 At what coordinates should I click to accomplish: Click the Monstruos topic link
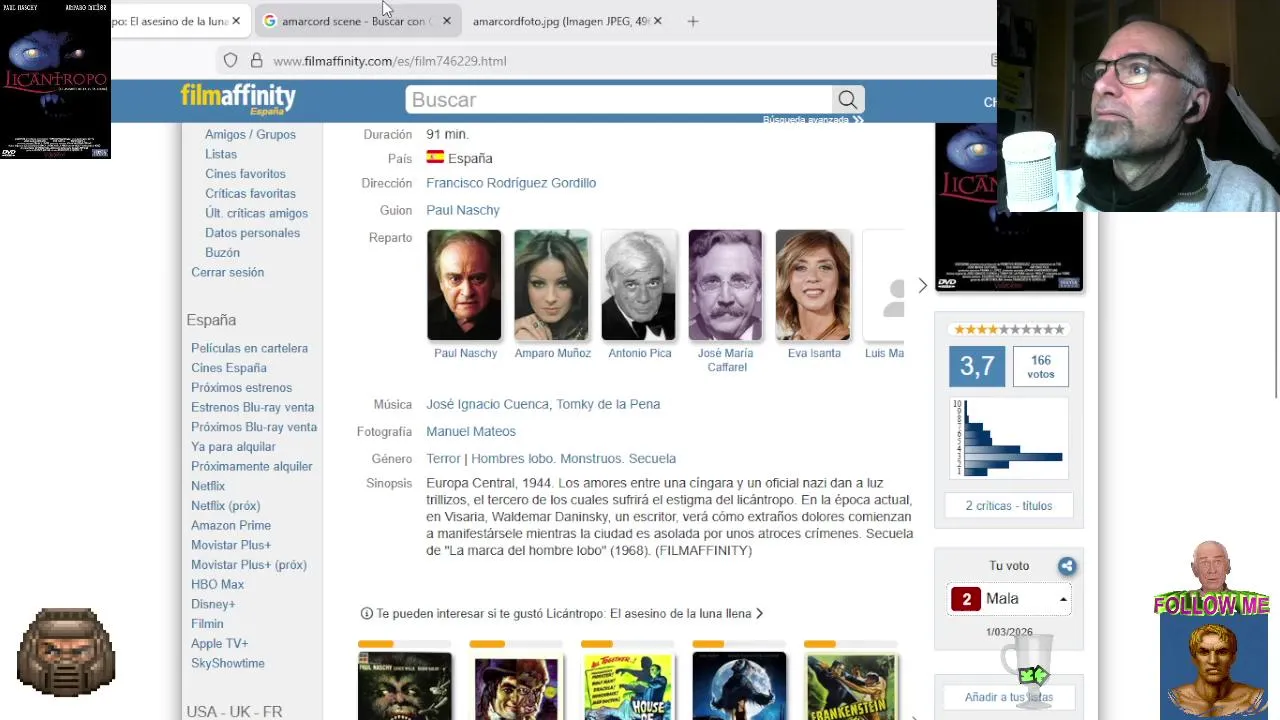[590, 458]
